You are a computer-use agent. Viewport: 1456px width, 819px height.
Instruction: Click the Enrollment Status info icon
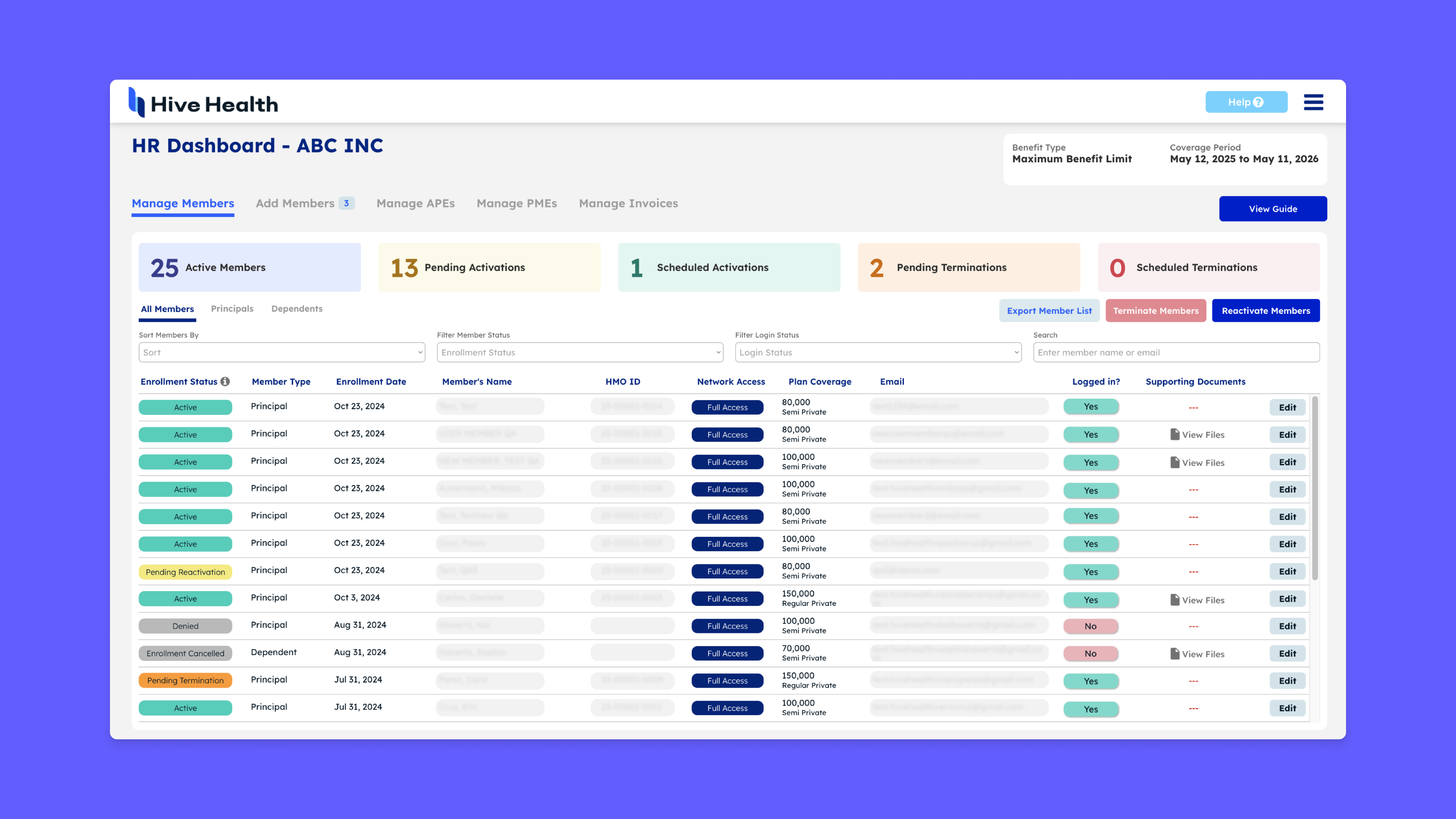coord(225,381)
